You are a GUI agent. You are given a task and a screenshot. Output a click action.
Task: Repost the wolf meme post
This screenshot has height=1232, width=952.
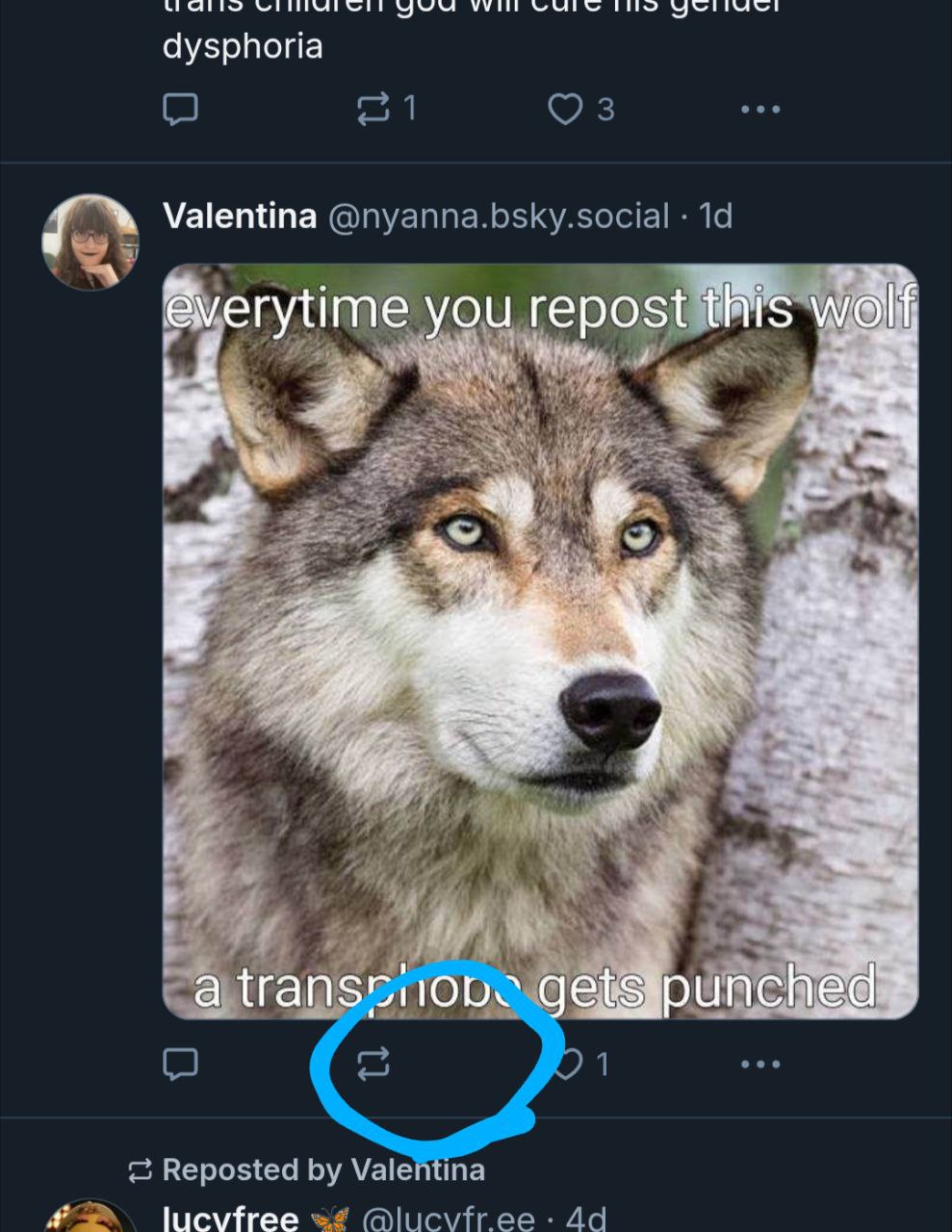click(x=373, y=1063)
